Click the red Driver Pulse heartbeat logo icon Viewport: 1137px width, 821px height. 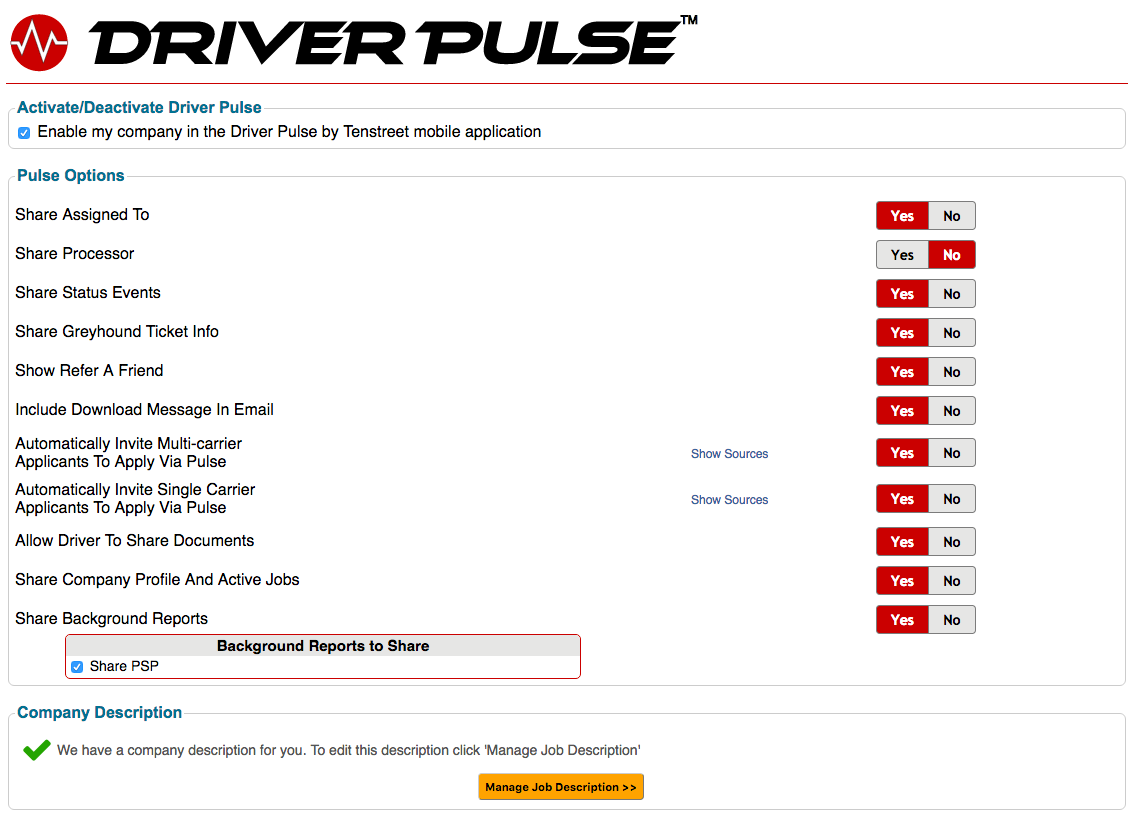click(x=39, y=43)
